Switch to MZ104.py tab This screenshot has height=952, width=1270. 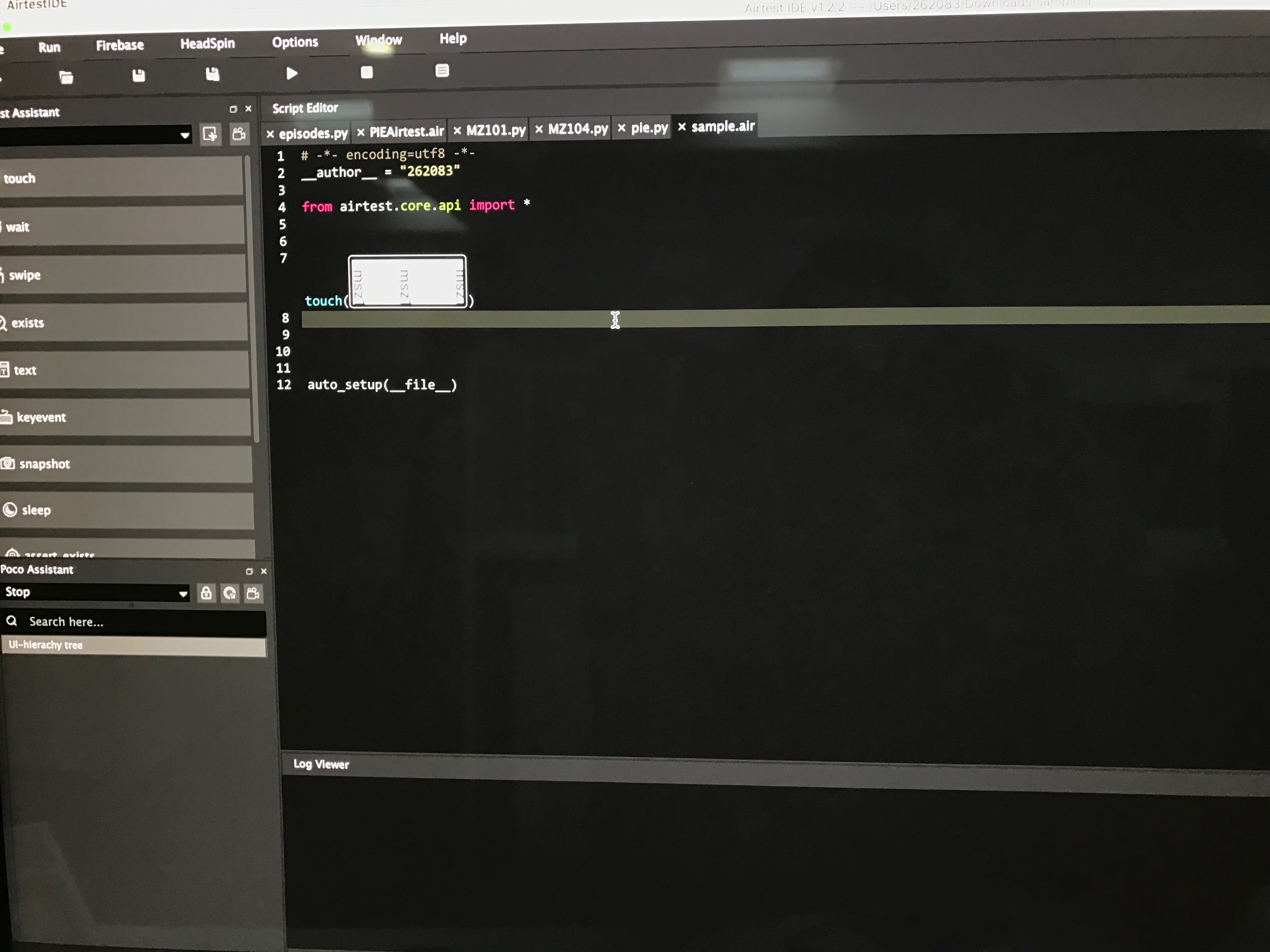click(x=578, y=128)
